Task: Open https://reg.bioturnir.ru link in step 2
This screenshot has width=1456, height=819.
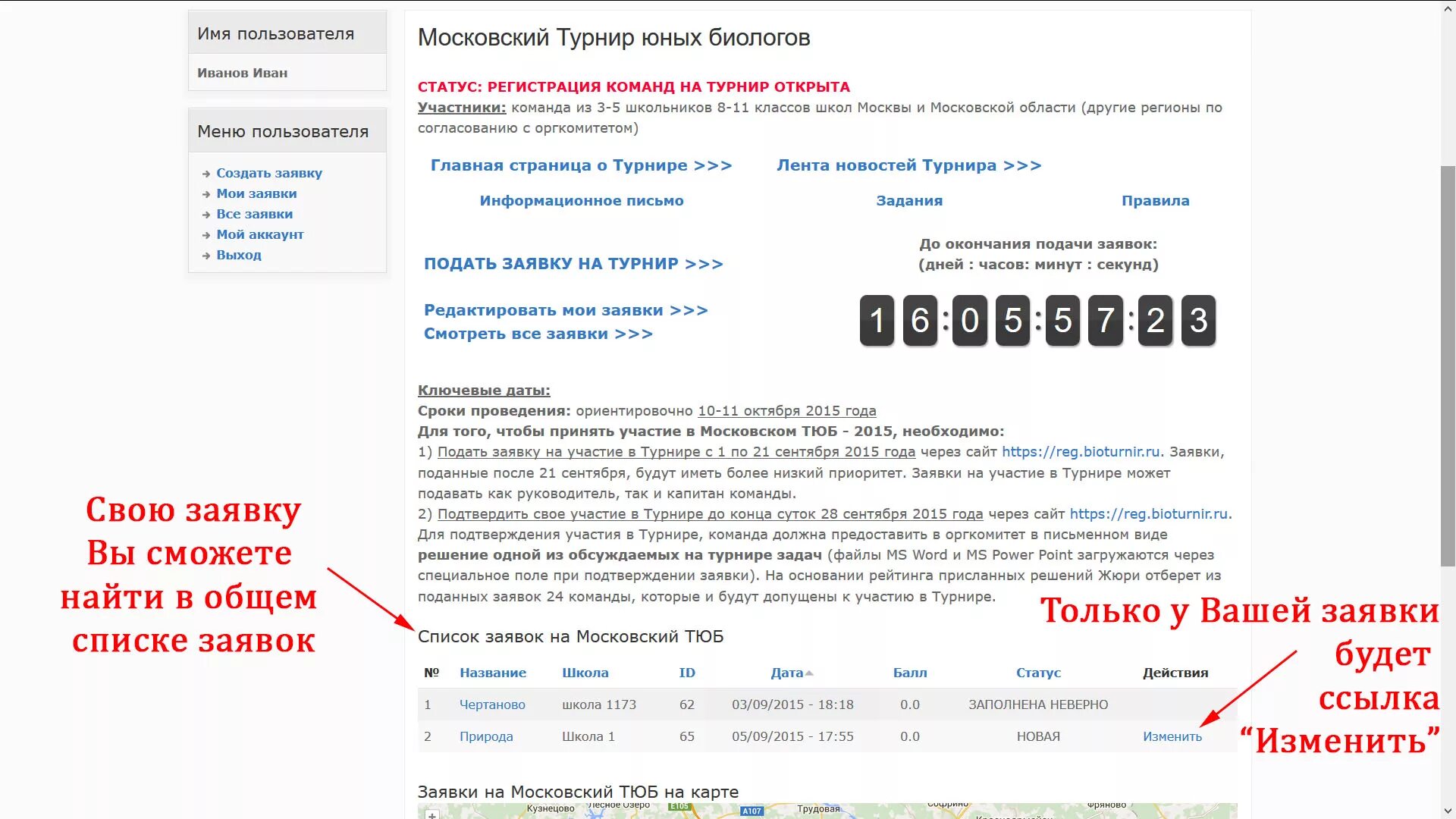Action: tap(1149, 514)
